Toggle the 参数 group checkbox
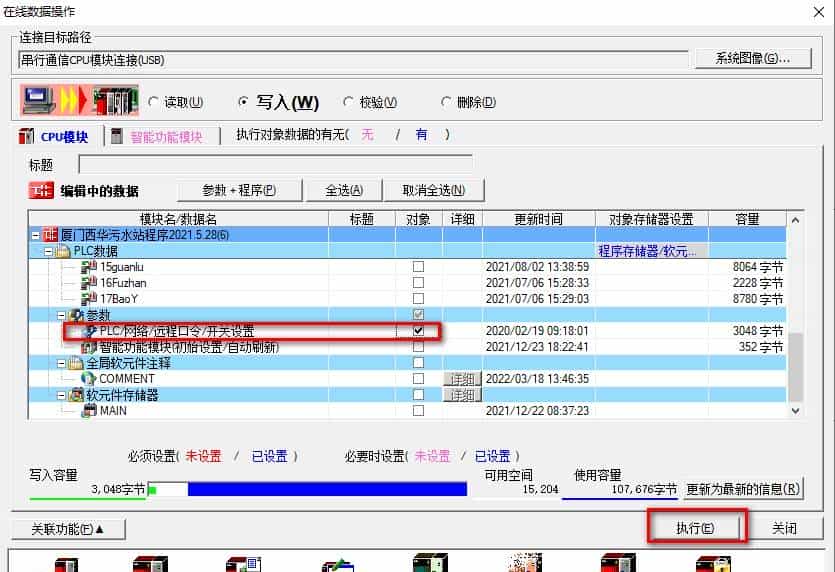The image size is (835, 572). [419, 314]
